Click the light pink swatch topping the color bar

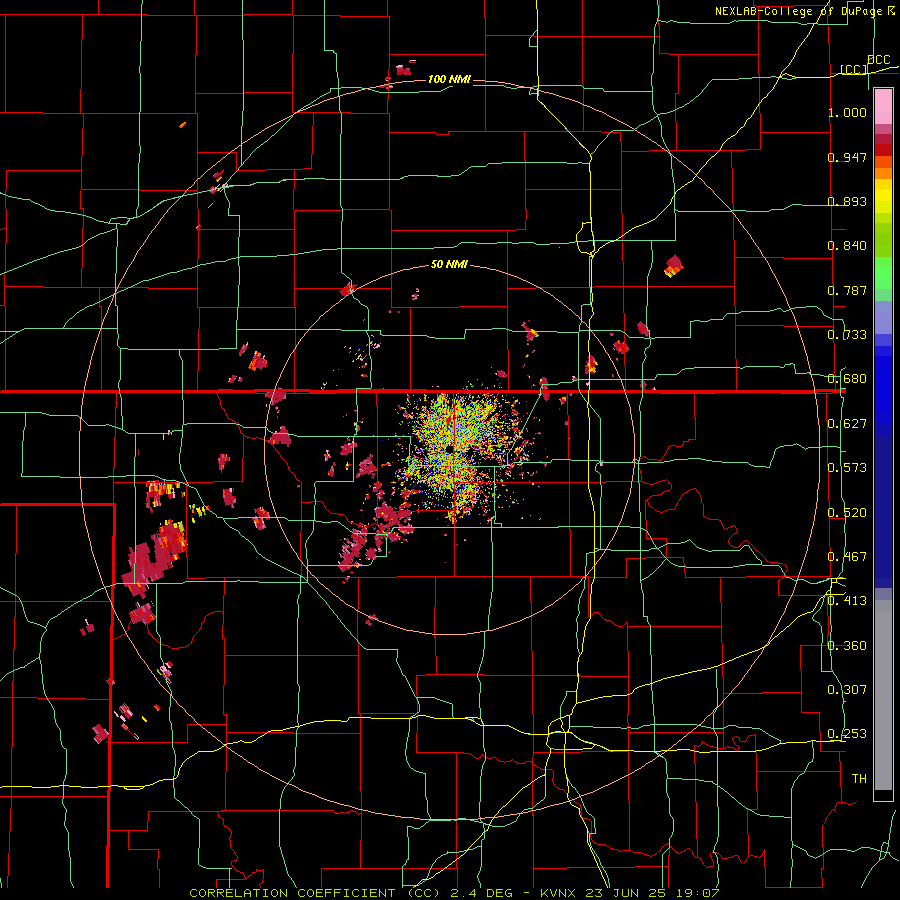883,106
